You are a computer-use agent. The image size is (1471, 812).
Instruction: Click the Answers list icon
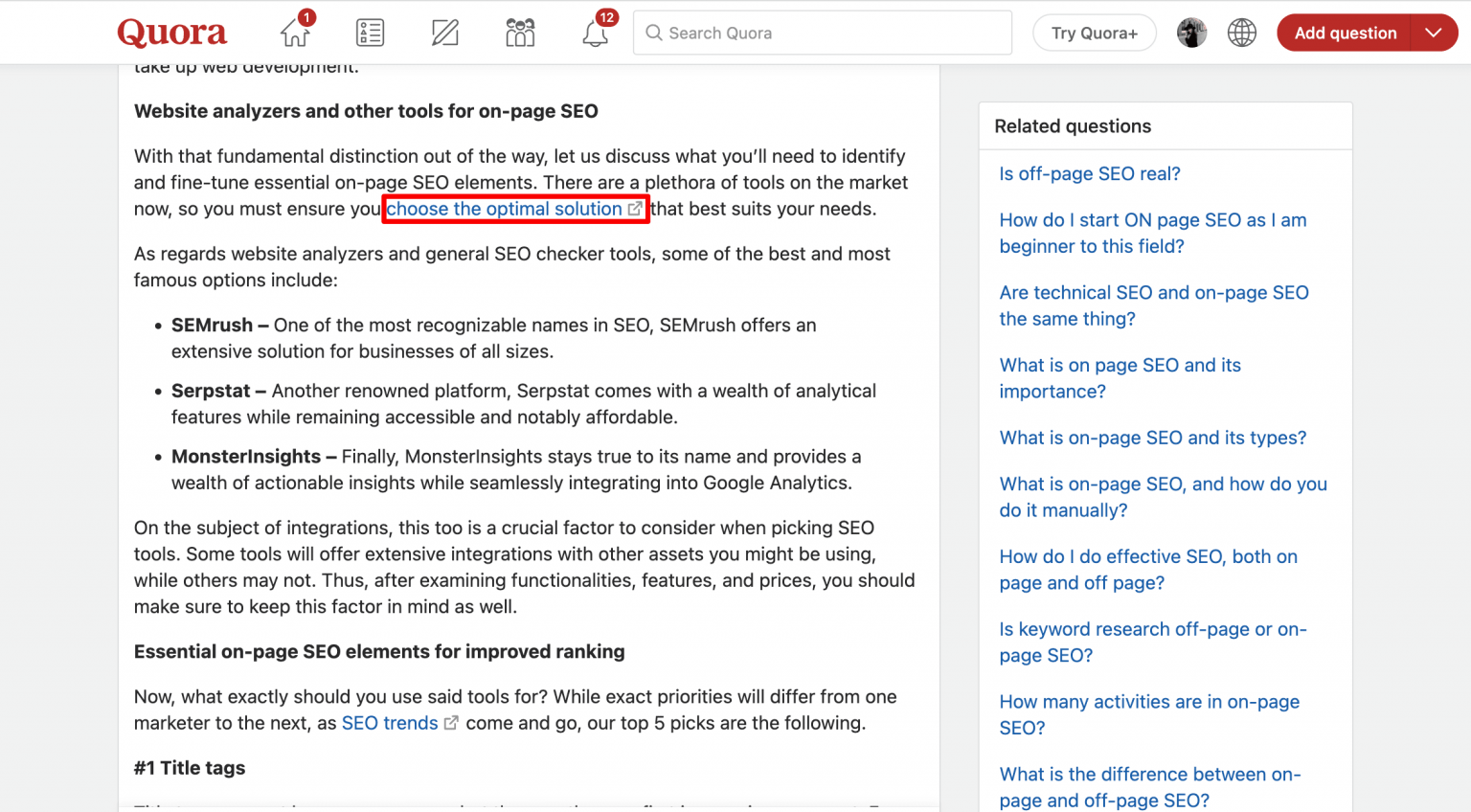(370, 32)
